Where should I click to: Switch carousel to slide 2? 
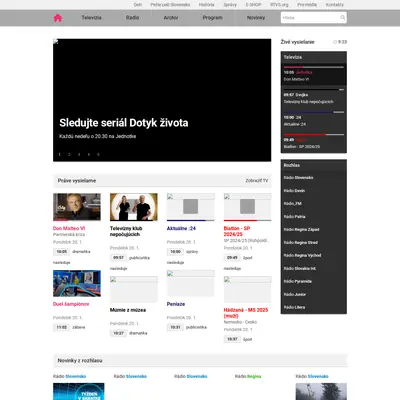[x=69, y=154]
